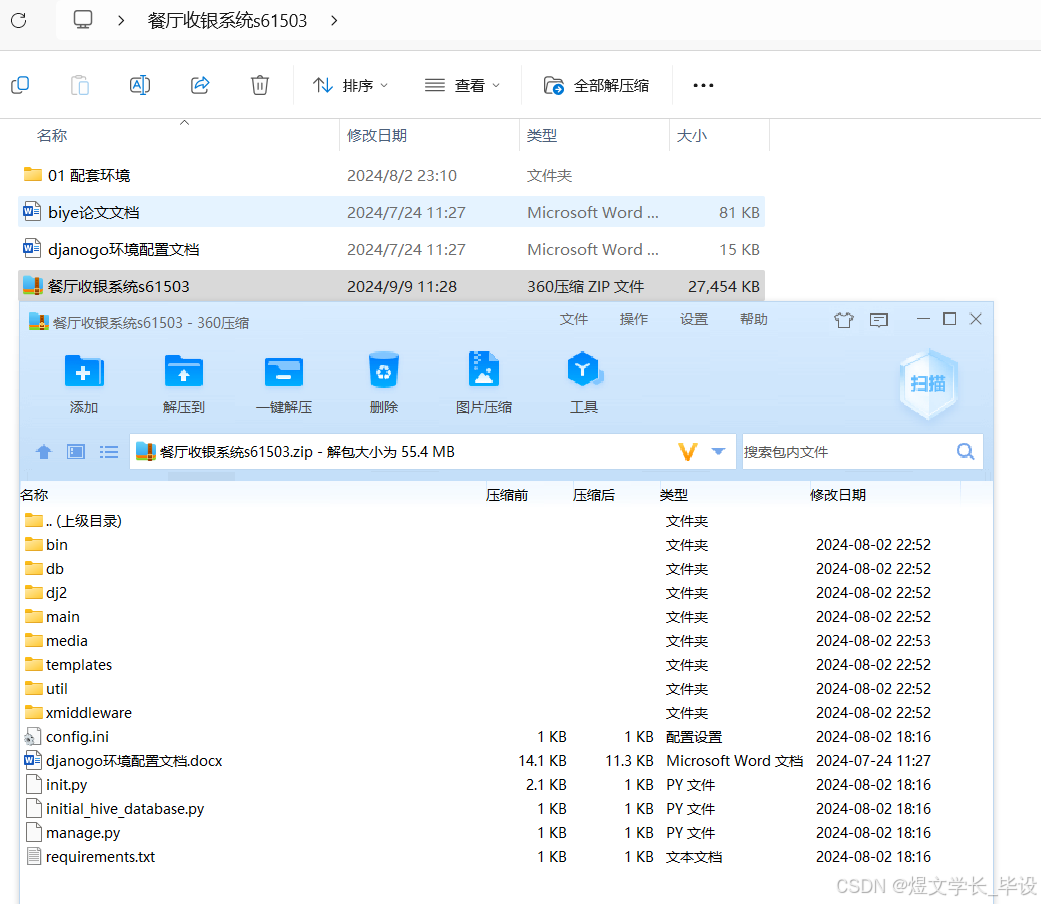Open the feedback speech-bubble icon
Screen dimensions: 1041x904
click(879, 319)
